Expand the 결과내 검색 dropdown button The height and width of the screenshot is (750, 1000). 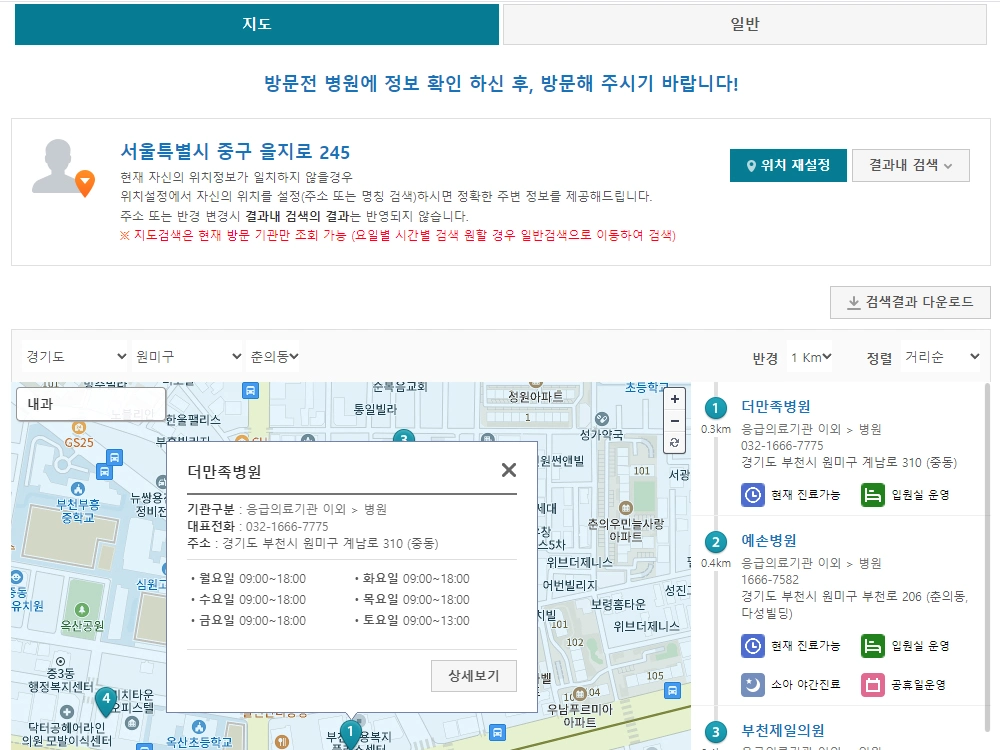coord(910,166)
